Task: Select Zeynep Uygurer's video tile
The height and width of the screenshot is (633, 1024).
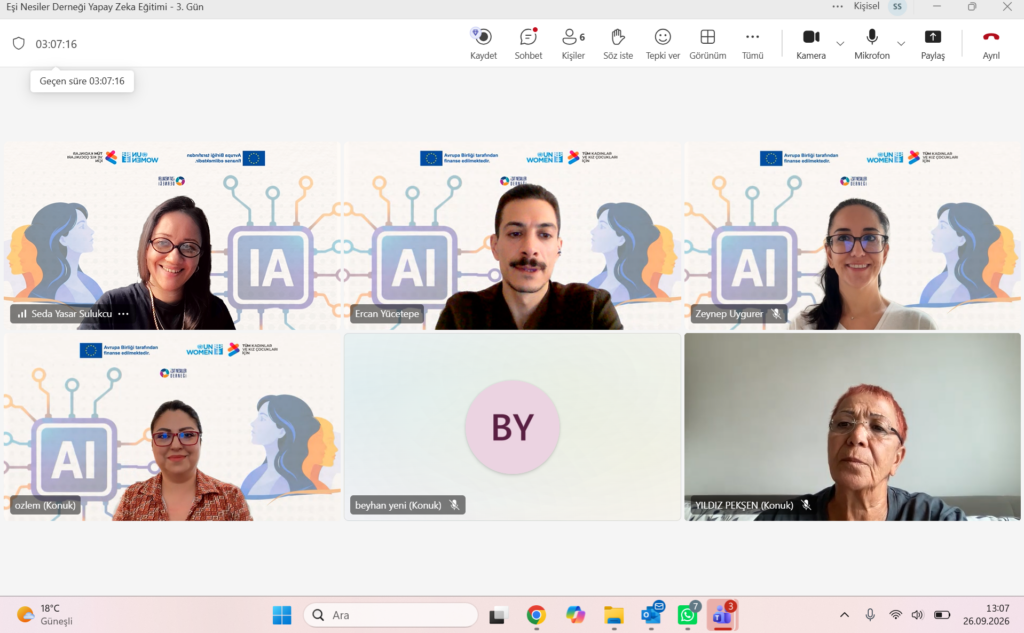Action: tap(852, 236)
